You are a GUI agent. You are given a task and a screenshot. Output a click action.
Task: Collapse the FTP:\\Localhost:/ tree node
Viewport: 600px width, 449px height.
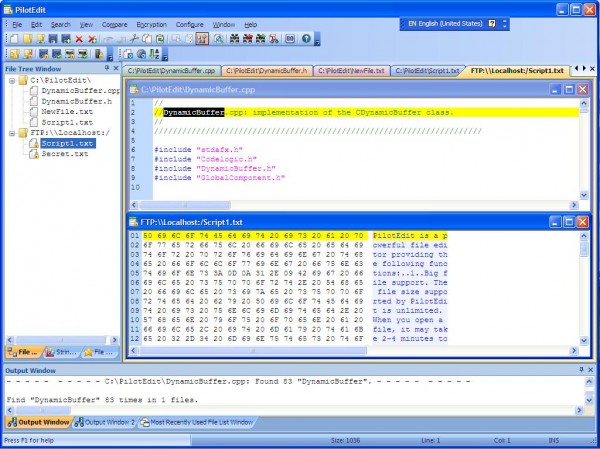pyautogui.click(x=12, y=132)
